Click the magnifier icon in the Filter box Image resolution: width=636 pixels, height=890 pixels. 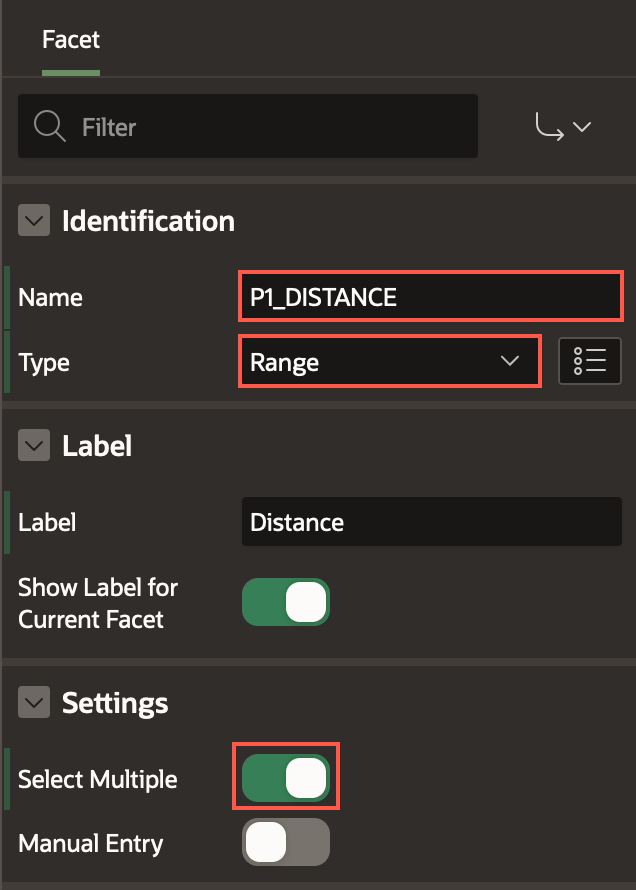[x=49, y=127]
